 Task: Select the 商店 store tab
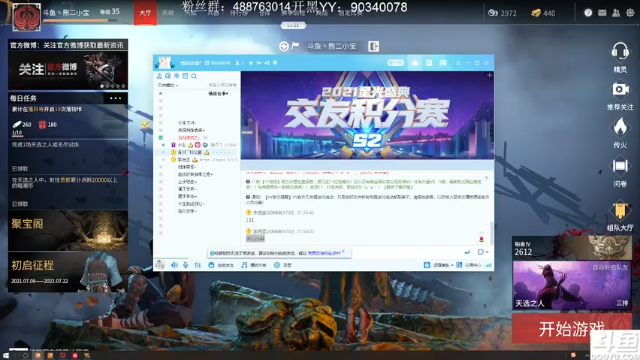pyautogui.click(x=322, y=13)
